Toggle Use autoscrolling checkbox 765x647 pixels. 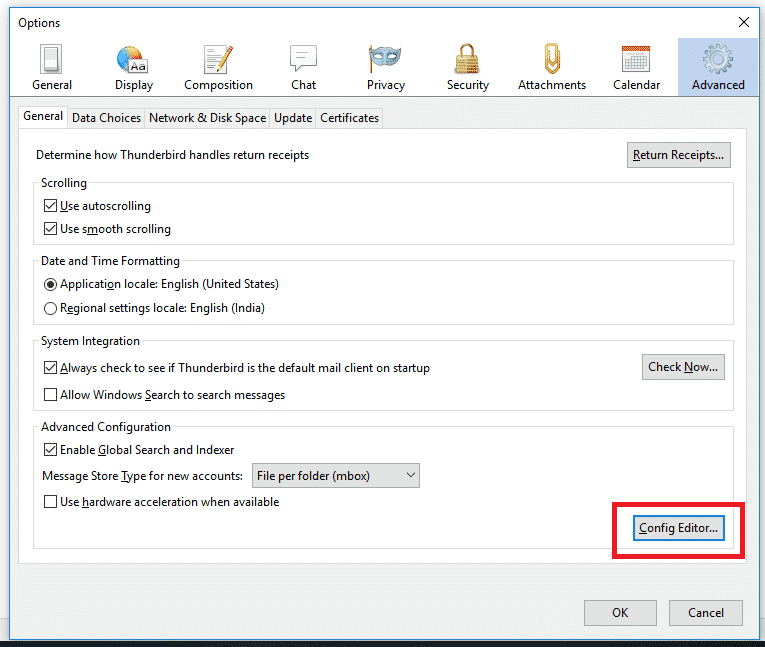coord(50,205)
